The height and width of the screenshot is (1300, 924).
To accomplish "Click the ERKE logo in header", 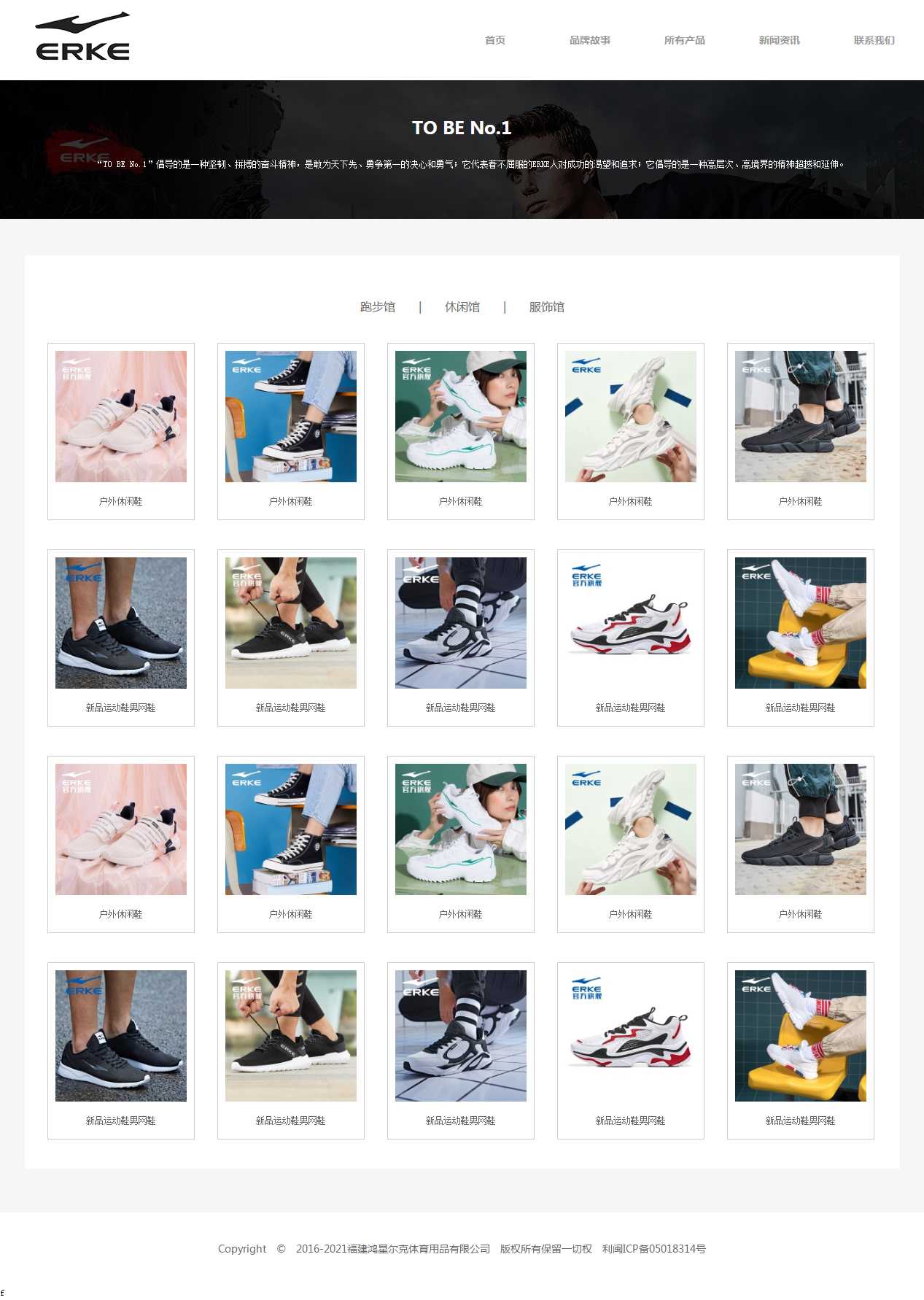I will [x=82, y=36].
